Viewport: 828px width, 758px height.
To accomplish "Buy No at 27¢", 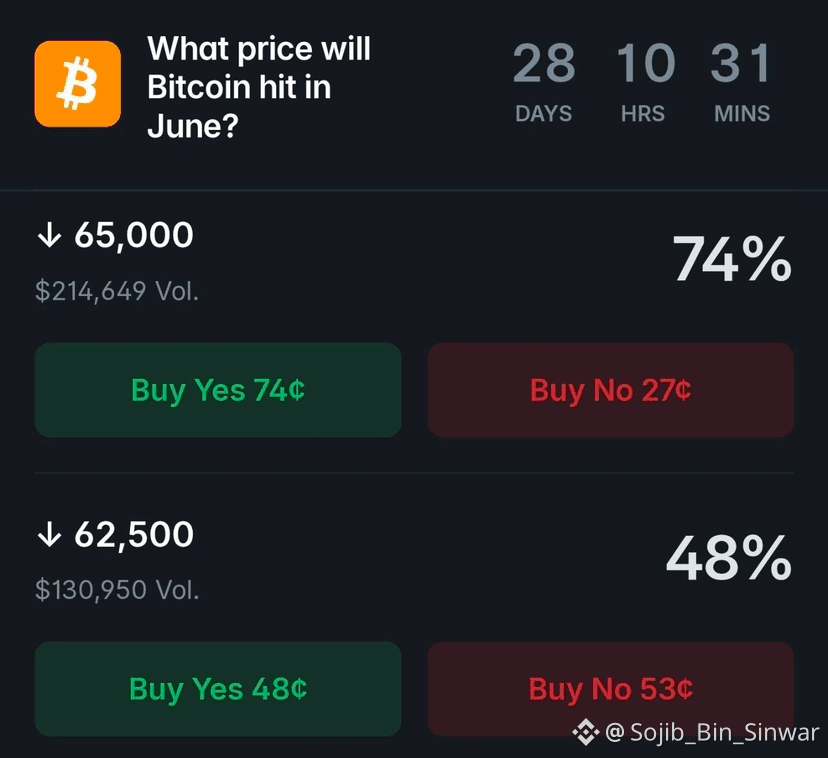I will point(610,390).
